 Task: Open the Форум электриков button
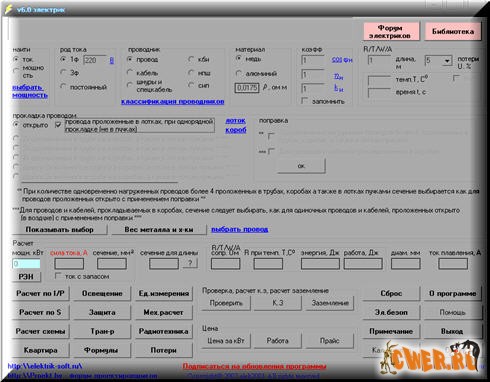(391, 32)
